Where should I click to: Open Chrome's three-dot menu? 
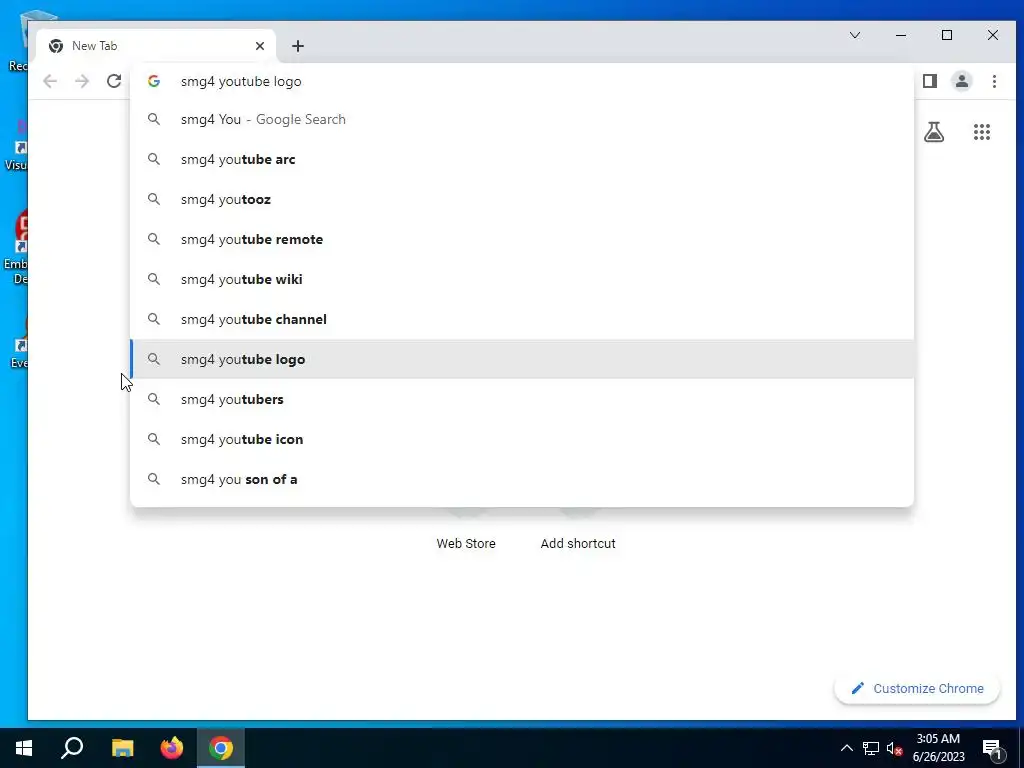point(994,81)
